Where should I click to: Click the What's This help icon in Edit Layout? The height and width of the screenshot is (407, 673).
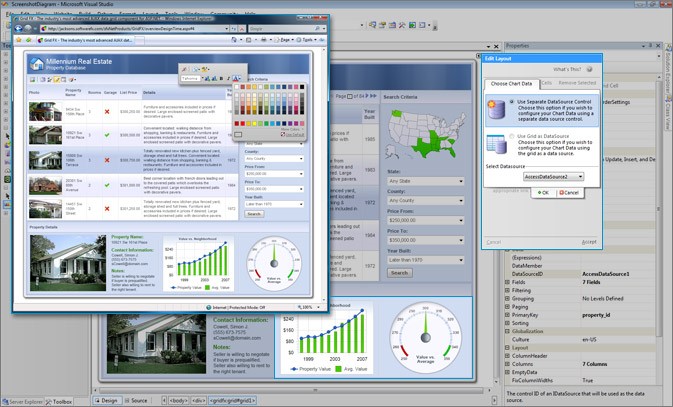589,69
